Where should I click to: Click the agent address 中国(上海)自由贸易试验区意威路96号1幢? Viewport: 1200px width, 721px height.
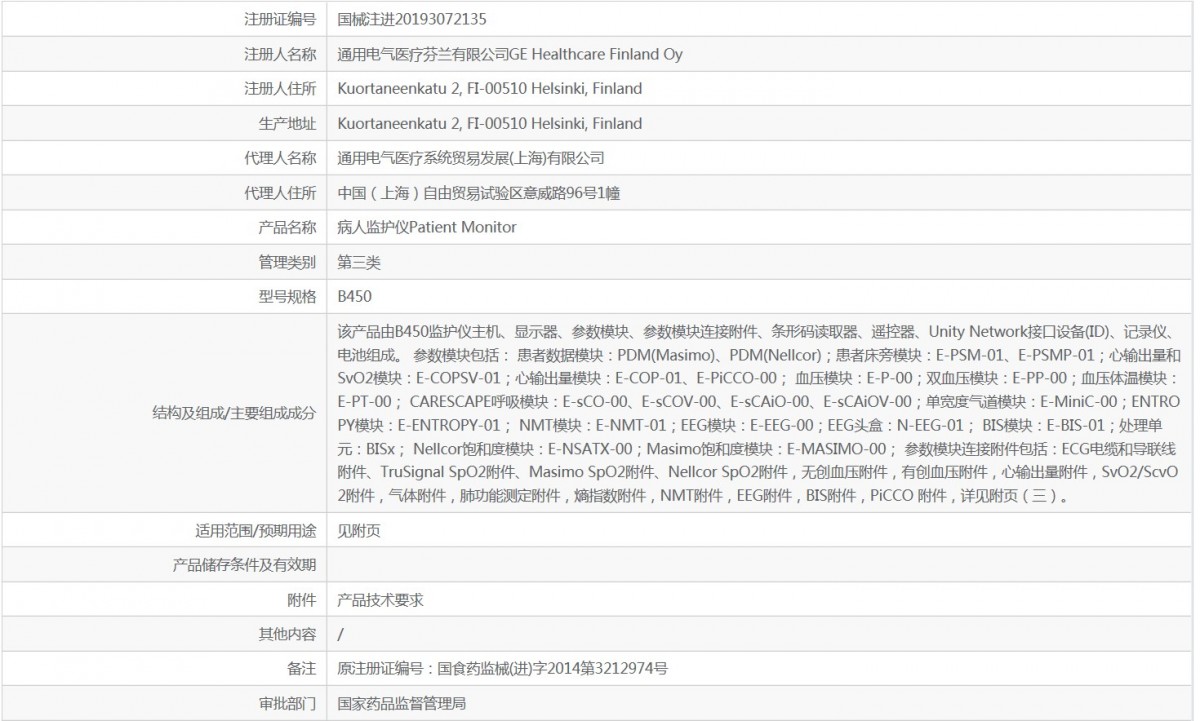(485, 193)
